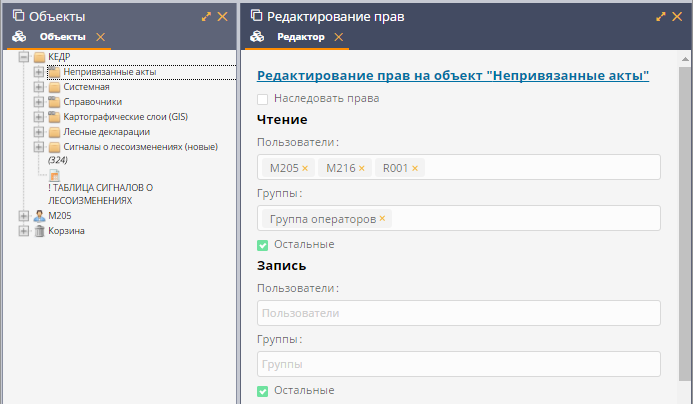Select the Редактор tab
This screenshot has height=404, width=693.
pyautogui.click(x=300, y=37)
